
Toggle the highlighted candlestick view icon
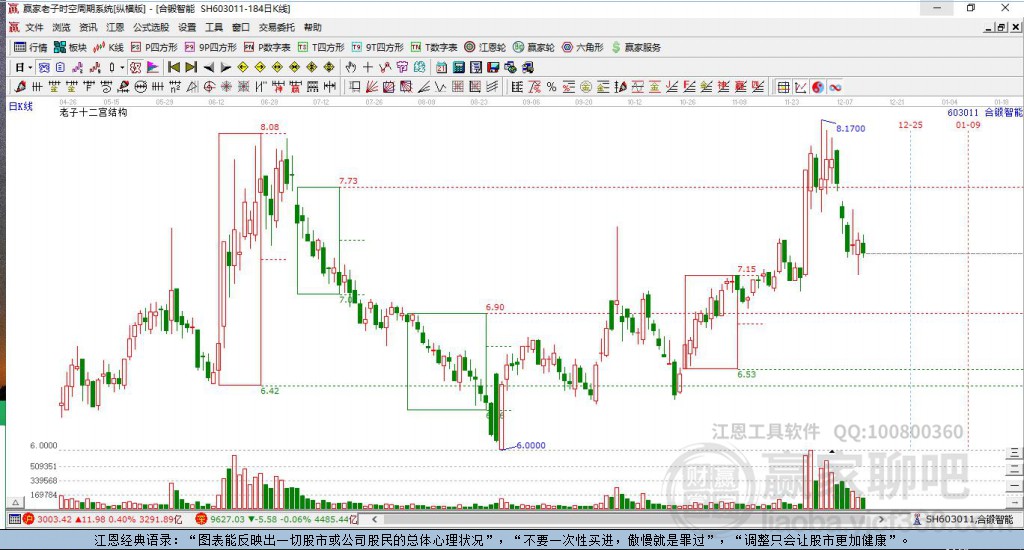coord(44,67)
